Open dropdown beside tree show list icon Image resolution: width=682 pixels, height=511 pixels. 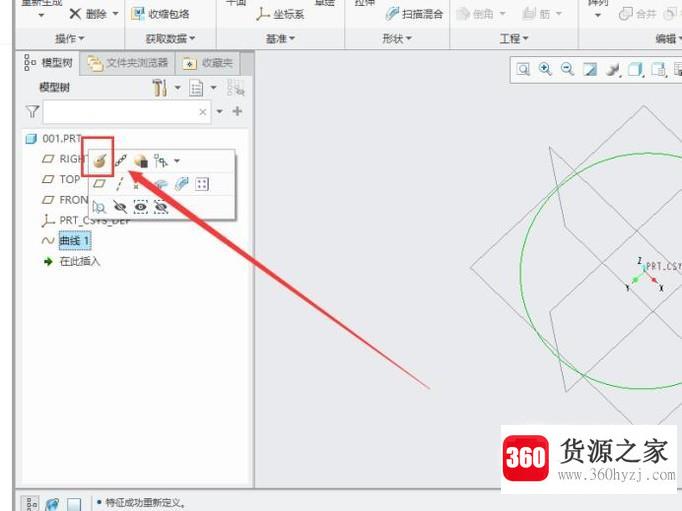point(213,87)
